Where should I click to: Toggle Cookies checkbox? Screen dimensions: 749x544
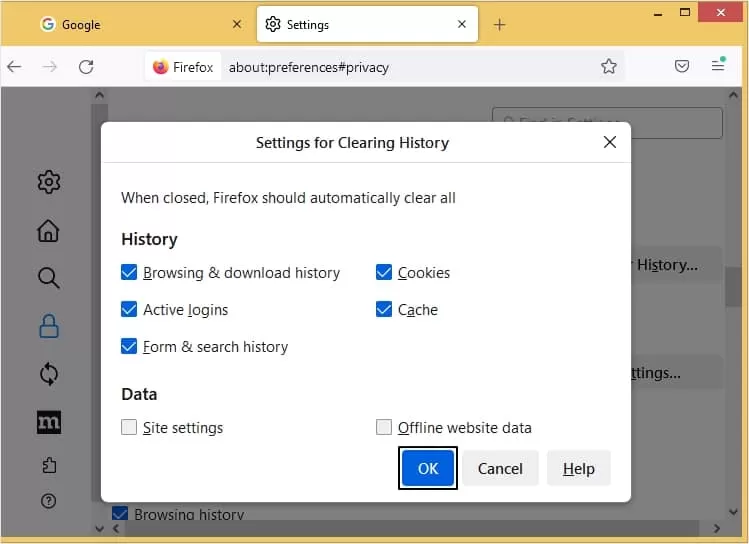pos(384,272)
